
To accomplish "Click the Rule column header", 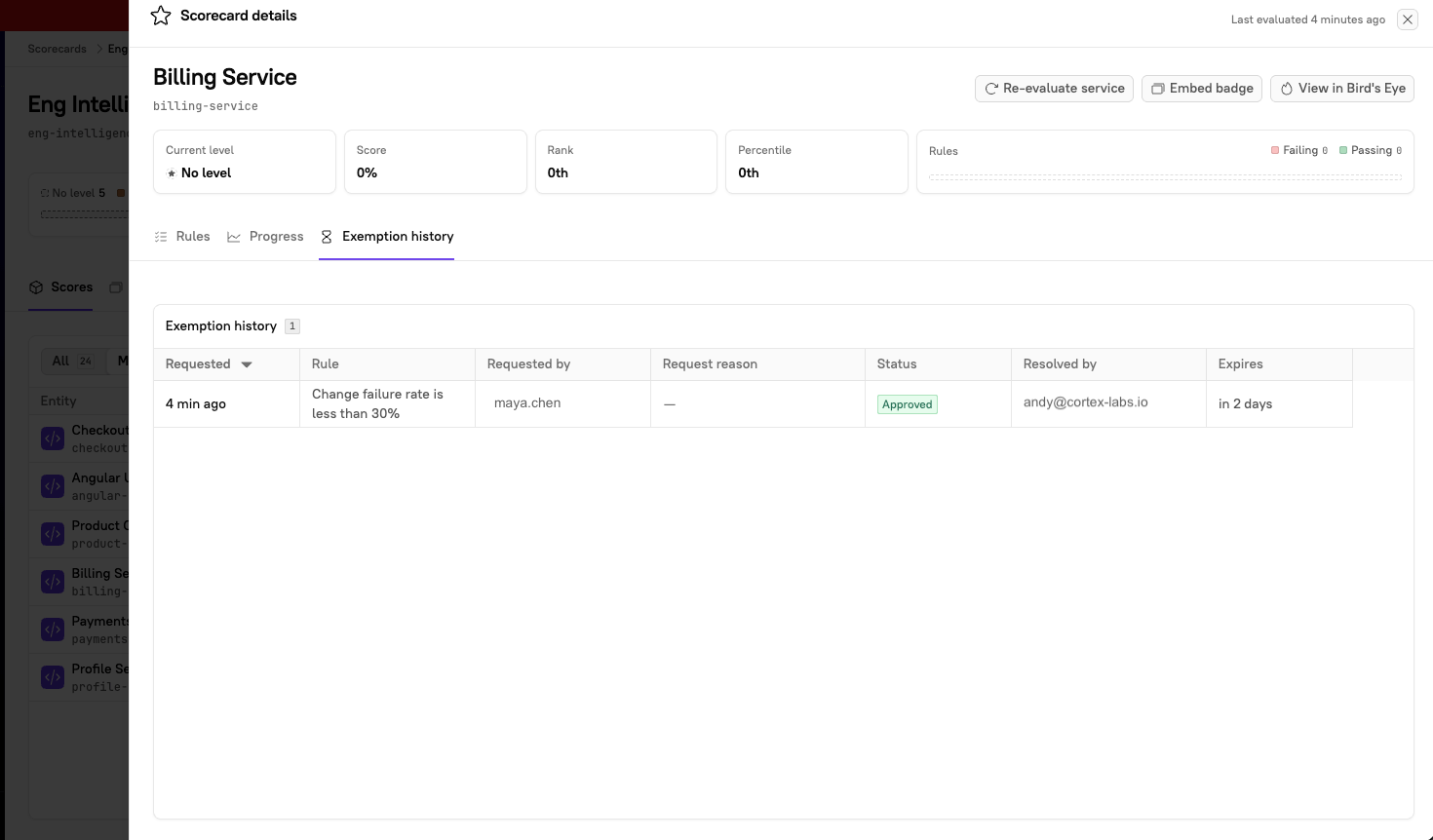I will pyautogui.click(x=387, y=364).
